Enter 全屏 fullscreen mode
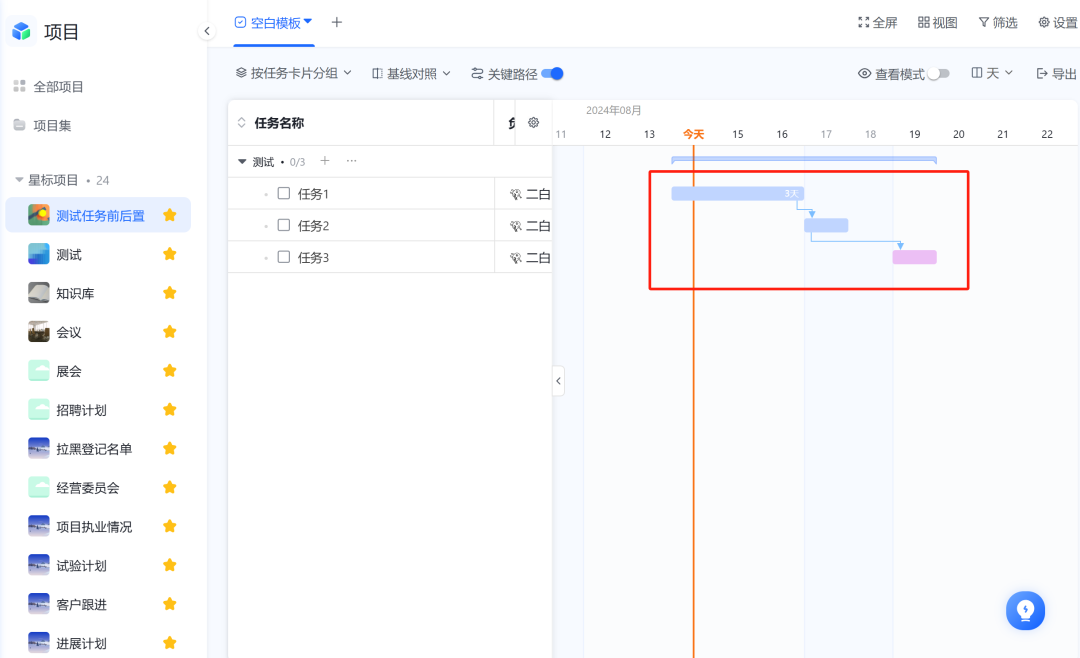 pyautogui.click(x=878, y=23)
